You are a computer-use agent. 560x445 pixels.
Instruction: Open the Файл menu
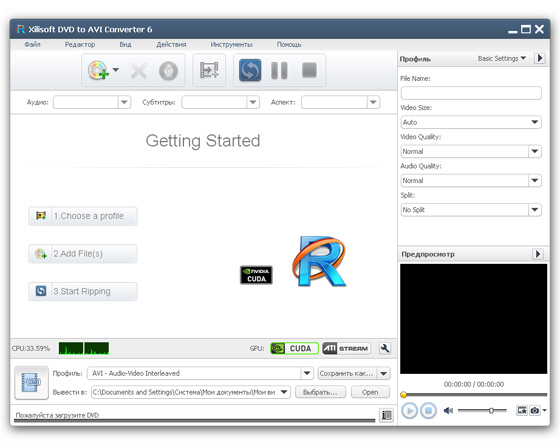tap(32, 45)
